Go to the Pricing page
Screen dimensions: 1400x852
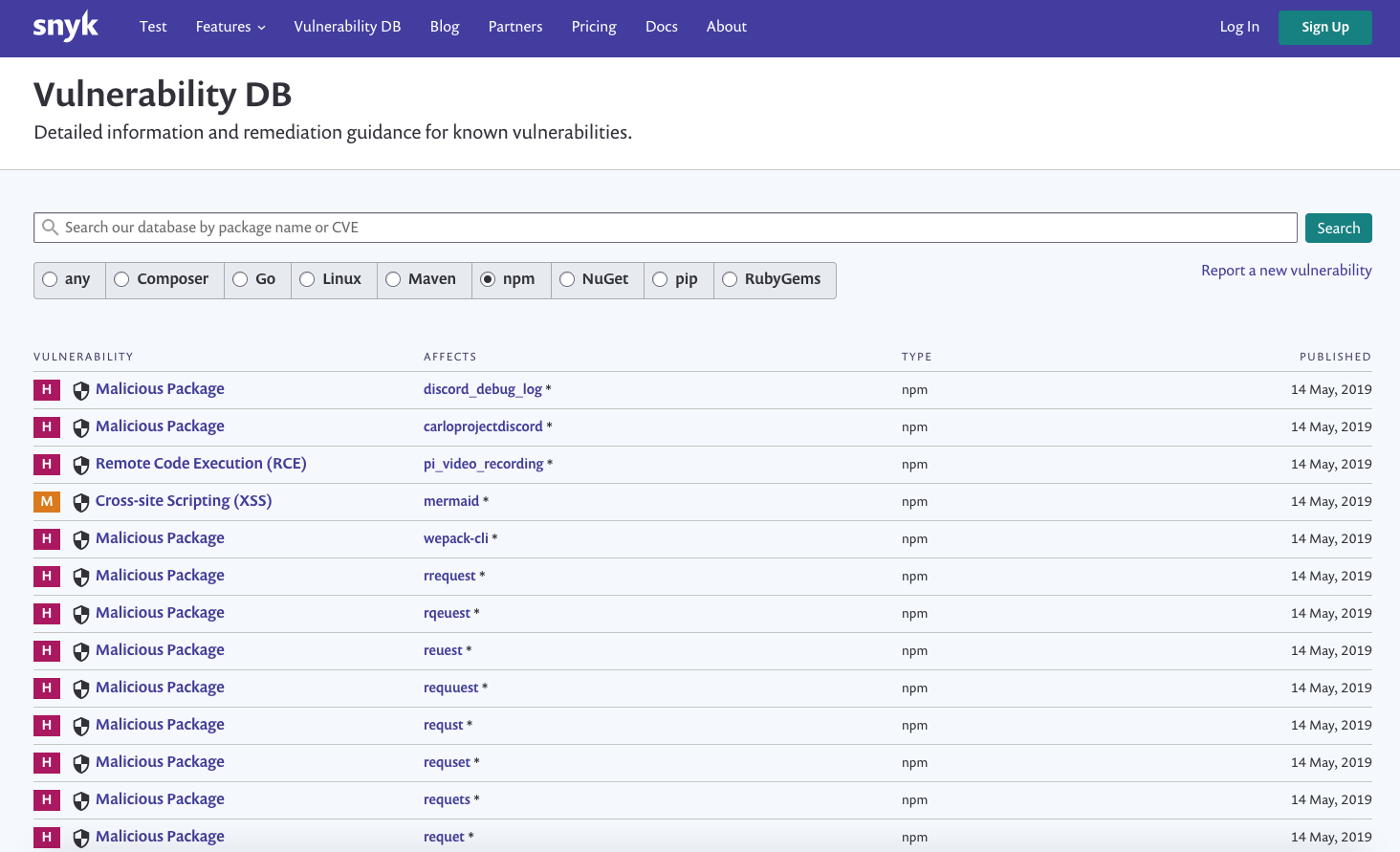click(x=594, y=27)
